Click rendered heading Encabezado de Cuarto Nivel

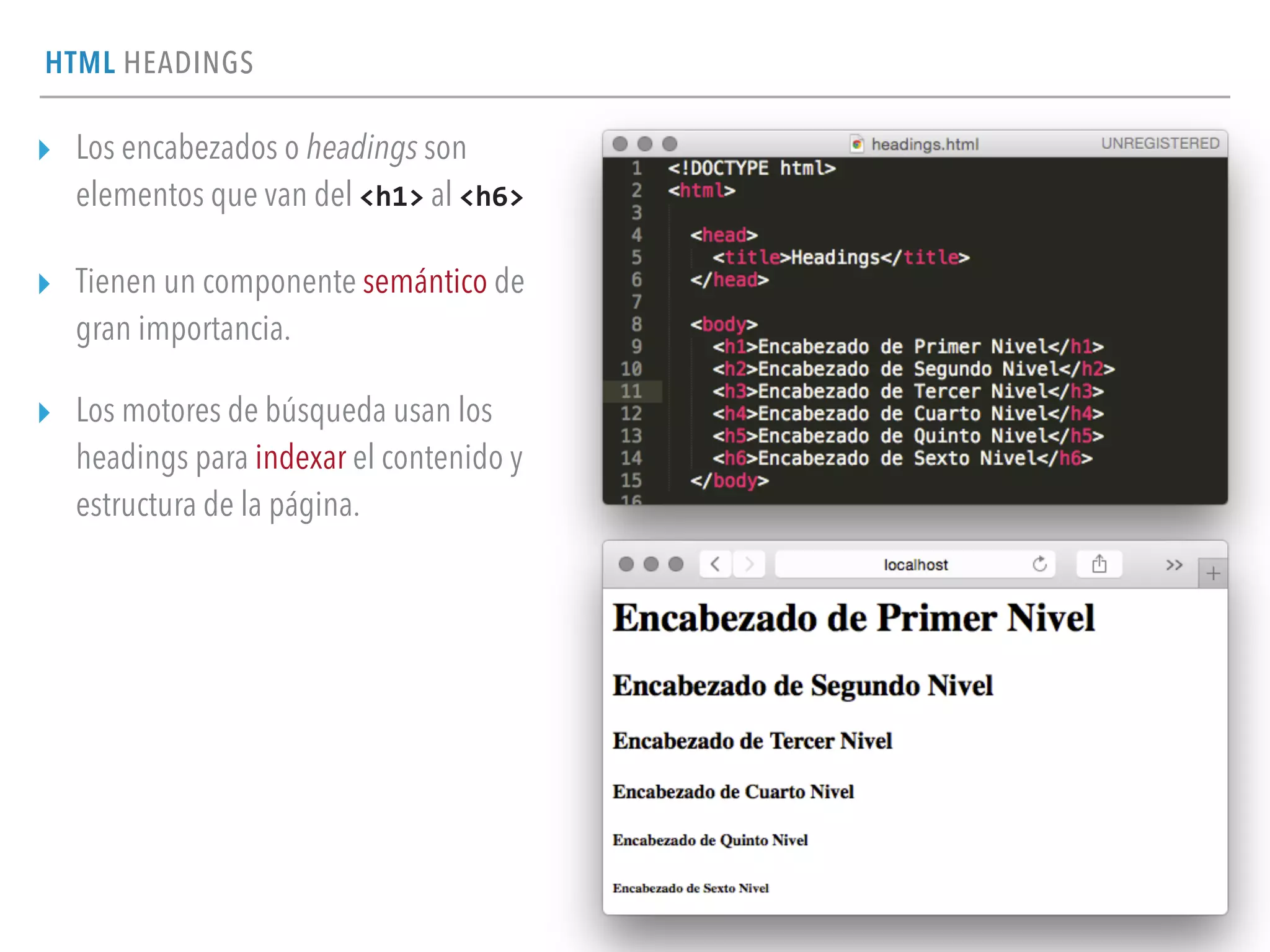[733, 791]
